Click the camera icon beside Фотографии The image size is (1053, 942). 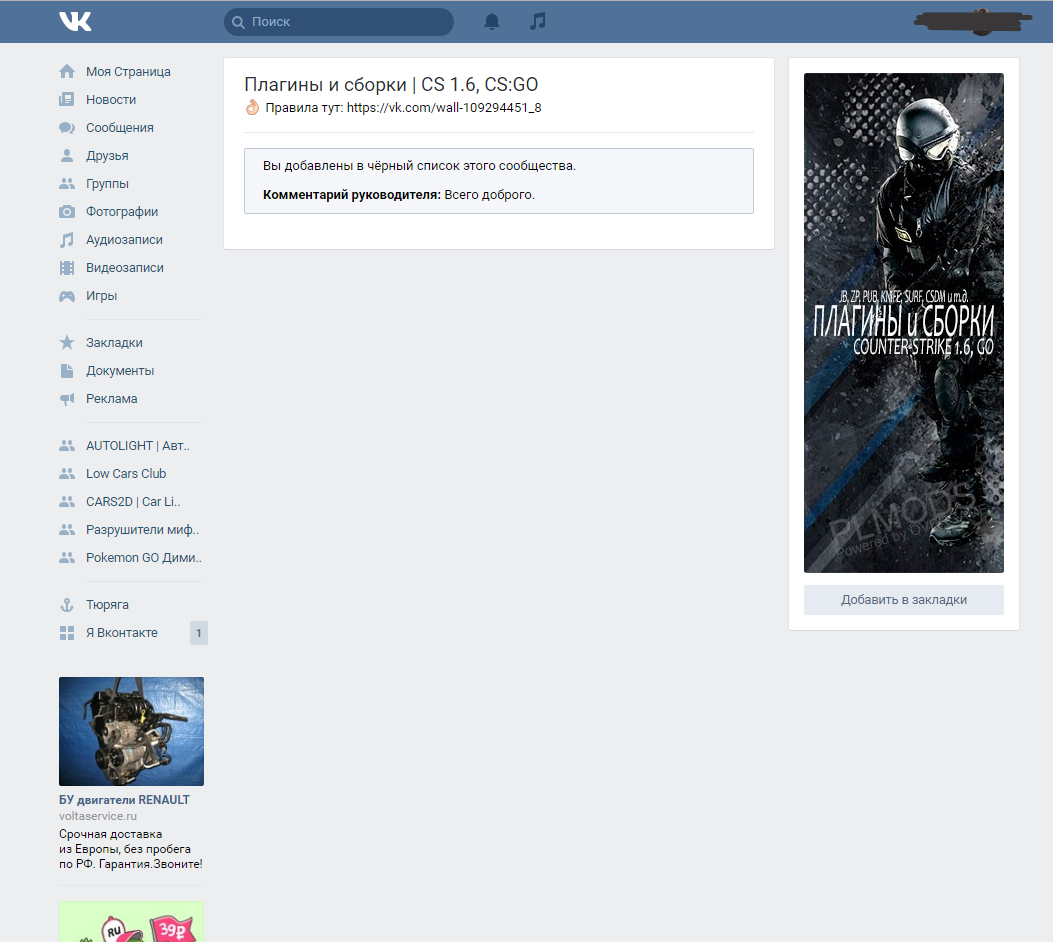66,211
